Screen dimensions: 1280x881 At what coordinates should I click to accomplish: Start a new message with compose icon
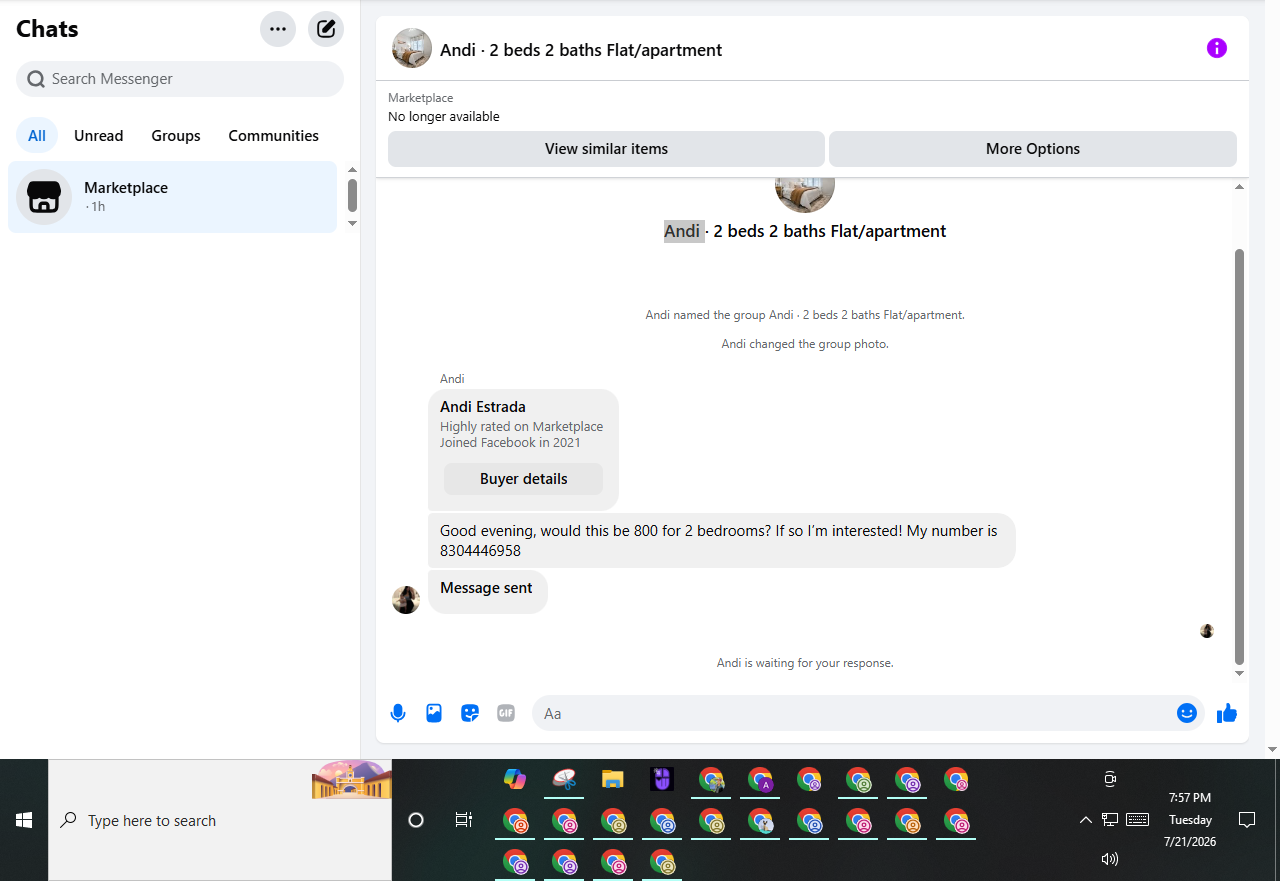tap(326, 29)
